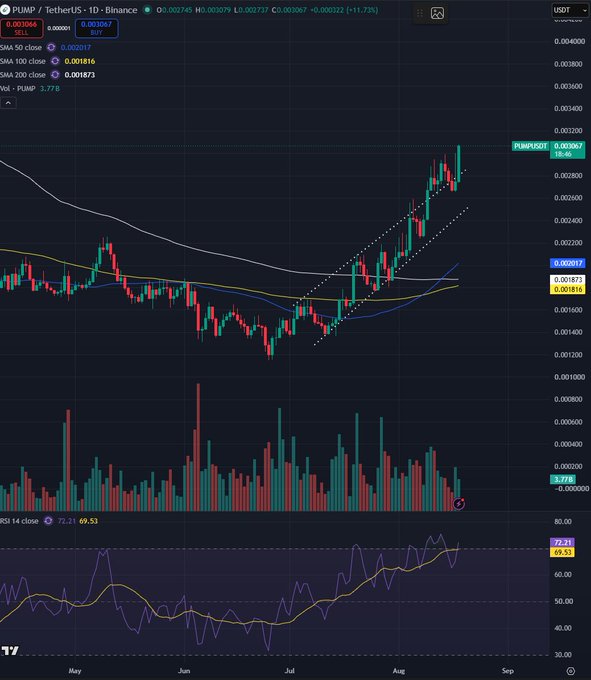Select the RSI 14 close legend entry
The width and height of the screenshot is (591, 680).
click(19, 521)
